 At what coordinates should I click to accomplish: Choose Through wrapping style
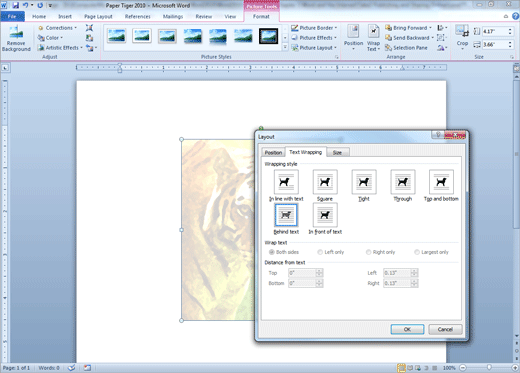(403, 185)
